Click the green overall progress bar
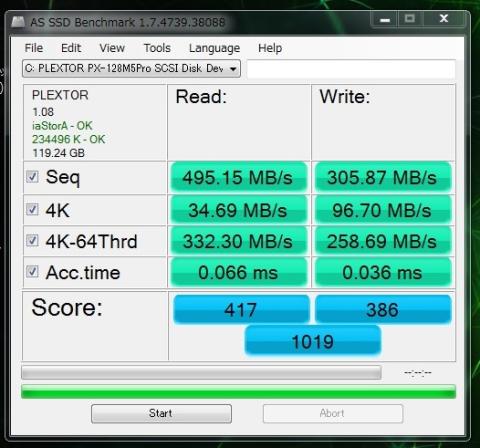Viewport: 480px width, 448px height. click(x=238, y=391)
